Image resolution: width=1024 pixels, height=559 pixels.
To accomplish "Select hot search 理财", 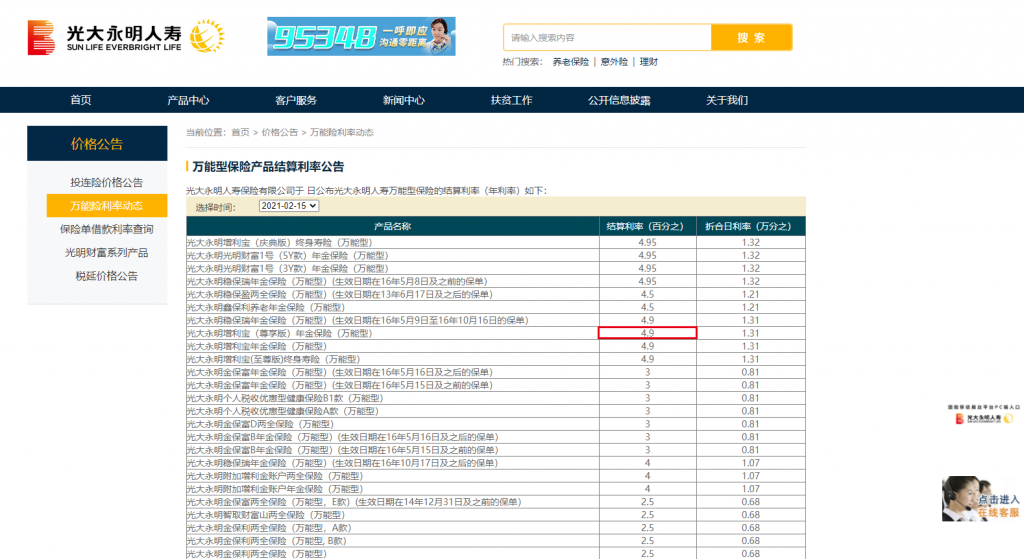I will [648, 61].
